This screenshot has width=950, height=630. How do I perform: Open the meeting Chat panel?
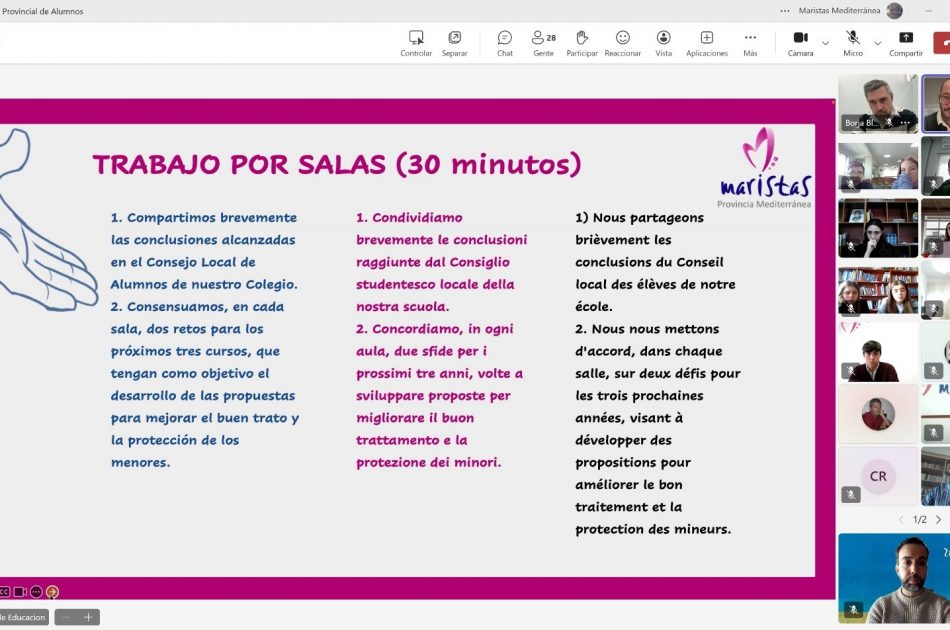(505, 42)
